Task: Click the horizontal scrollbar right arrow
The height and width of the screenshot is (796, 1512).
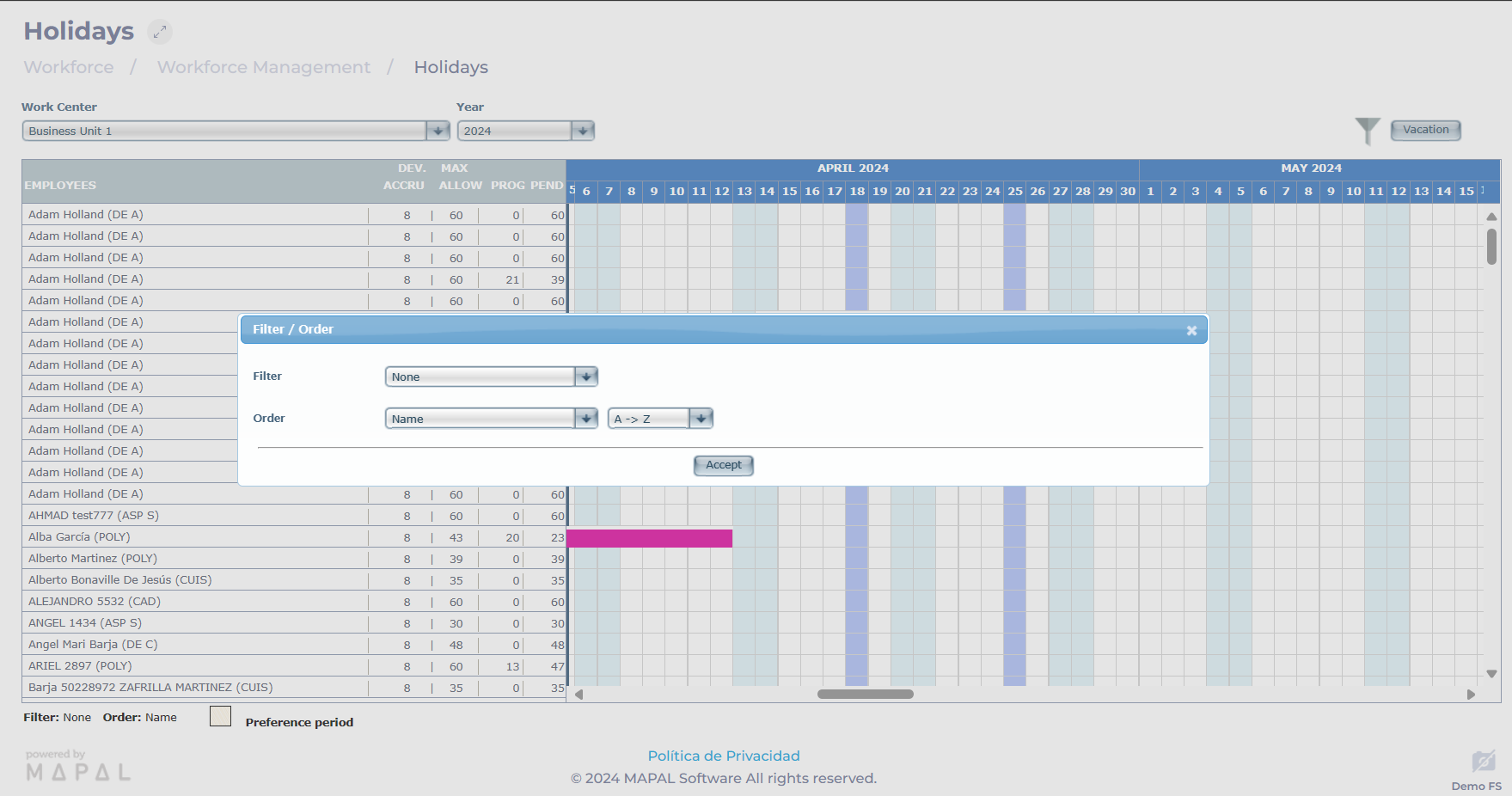Action: [x=1471, y=695]
